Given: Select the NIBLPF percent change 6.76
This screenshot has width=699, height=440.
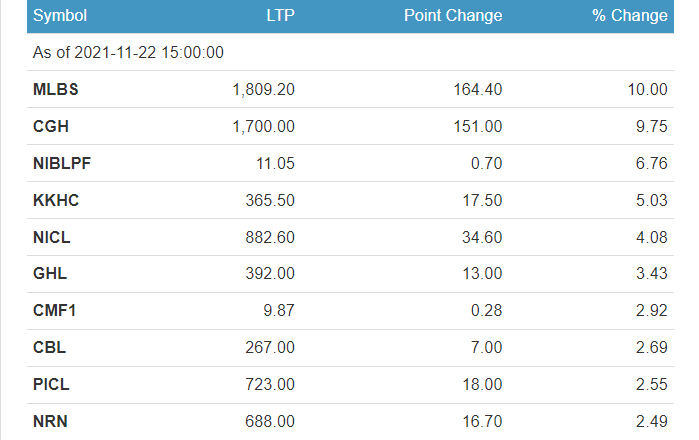Looking at the screenshot, I should point(651,163).
